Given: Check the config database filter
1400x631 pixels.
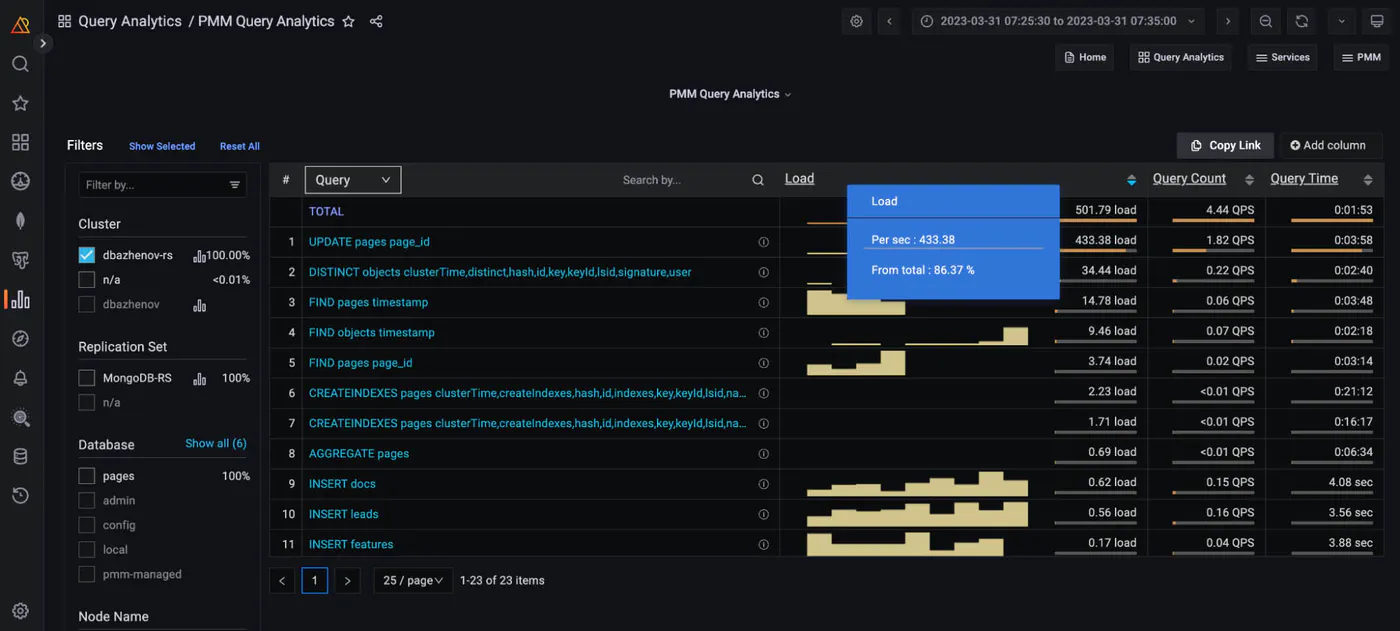Looking at the screenshot, I should pos(87,525).
